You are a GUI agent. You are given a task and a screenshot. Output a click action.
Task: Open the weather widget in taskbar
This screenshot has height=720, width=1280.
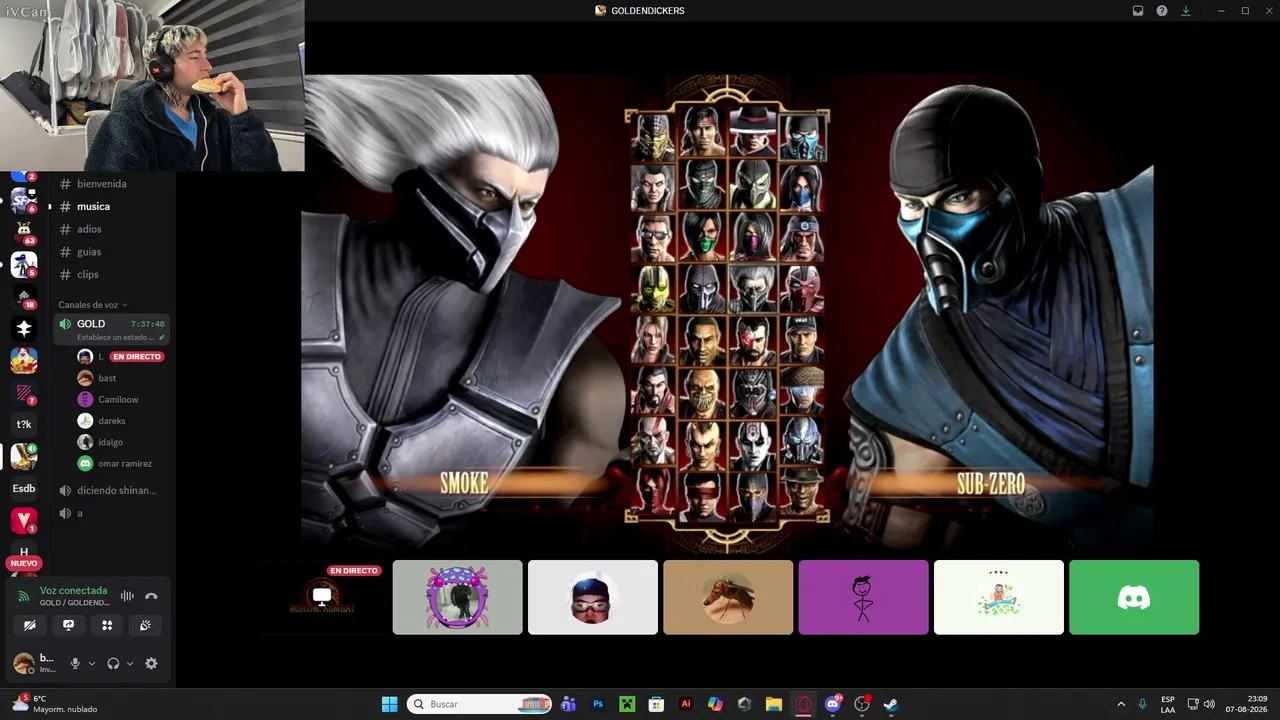click(x=55, y=704)
